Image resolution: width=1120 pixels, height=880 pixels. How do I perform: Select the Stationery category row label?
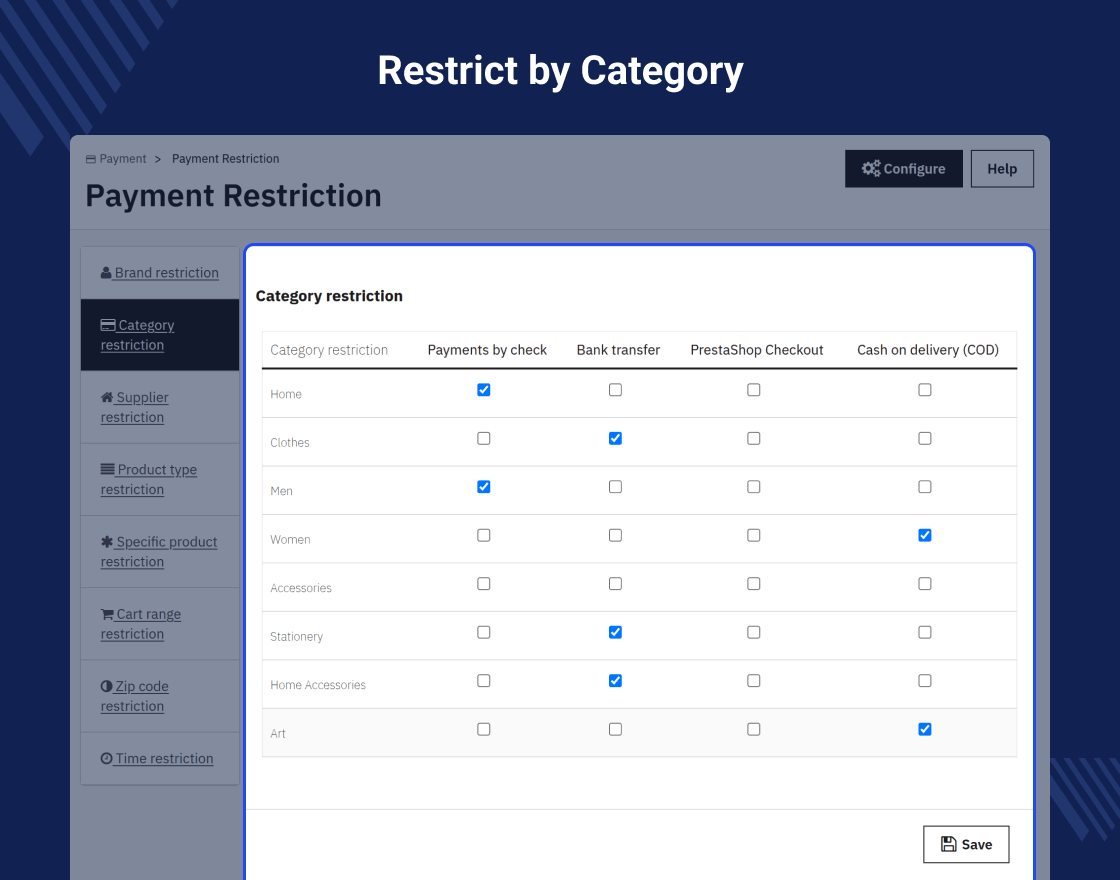[x=296, y=637]
